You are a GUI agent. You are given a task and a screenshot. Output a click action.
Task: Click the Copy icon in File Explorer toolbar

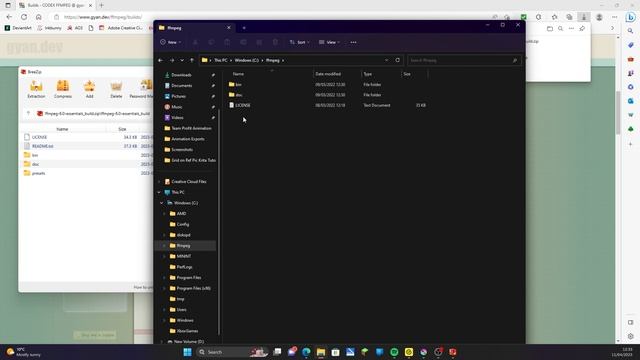(211, 42)
